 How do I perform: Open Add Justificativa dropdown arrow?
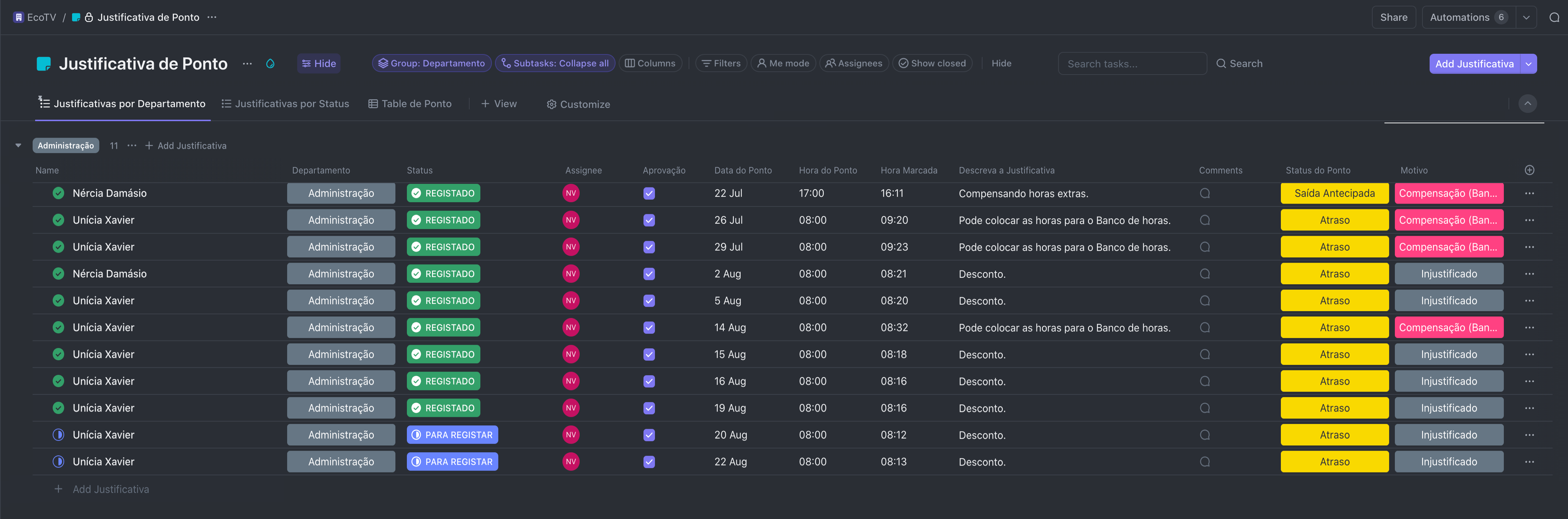click(x=1529, y=63)
